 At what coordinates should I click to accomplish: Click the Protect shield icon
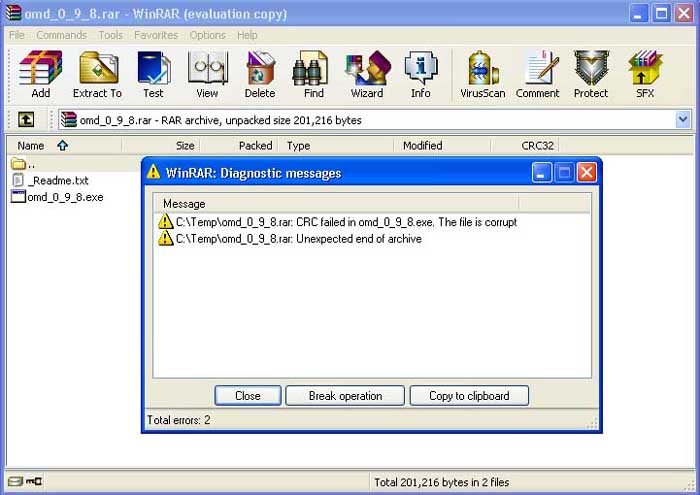click(x=591, y=68)
